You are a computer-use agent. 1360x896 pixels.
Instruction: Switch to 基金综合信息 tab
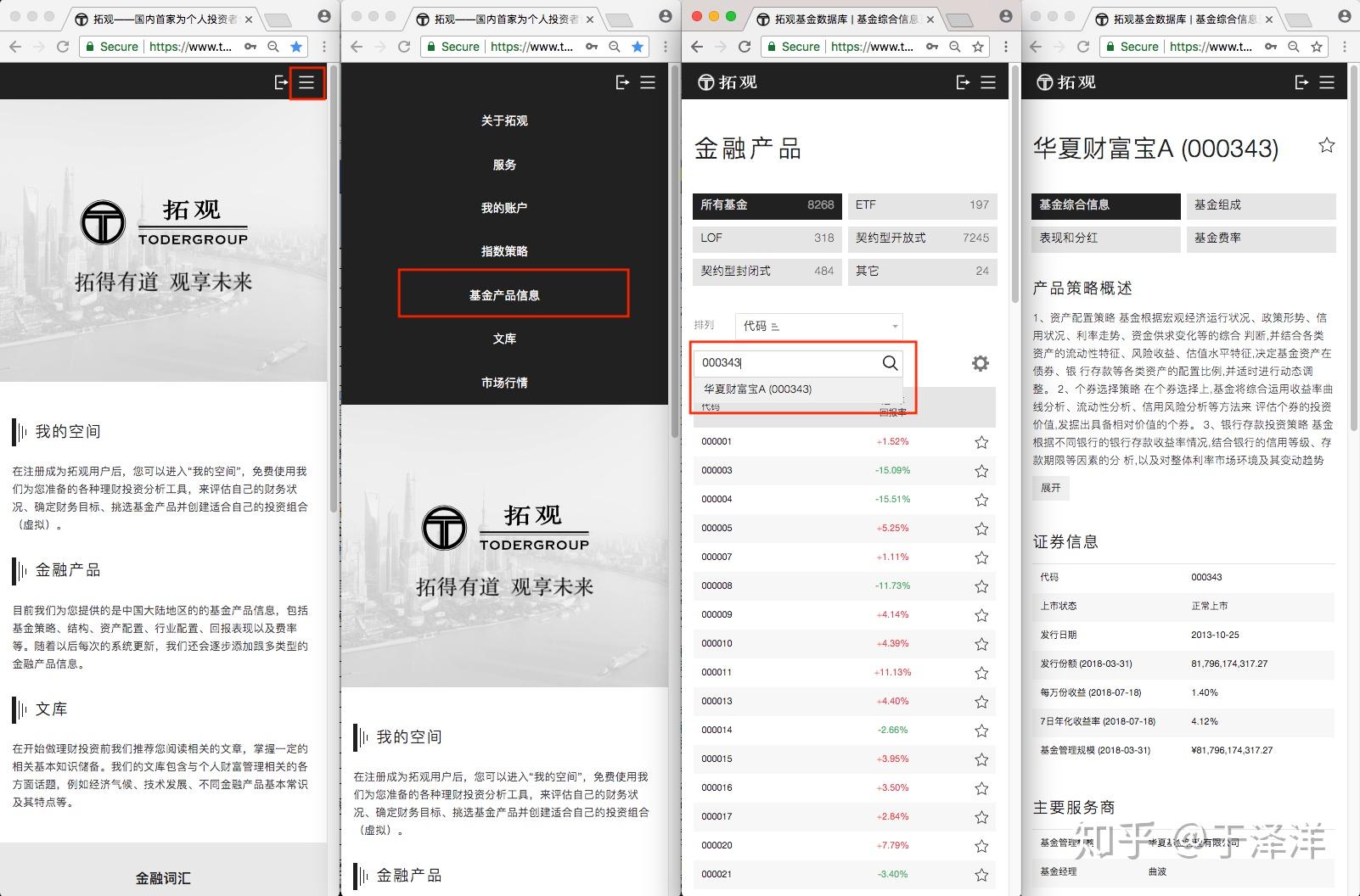(1106, 205)
